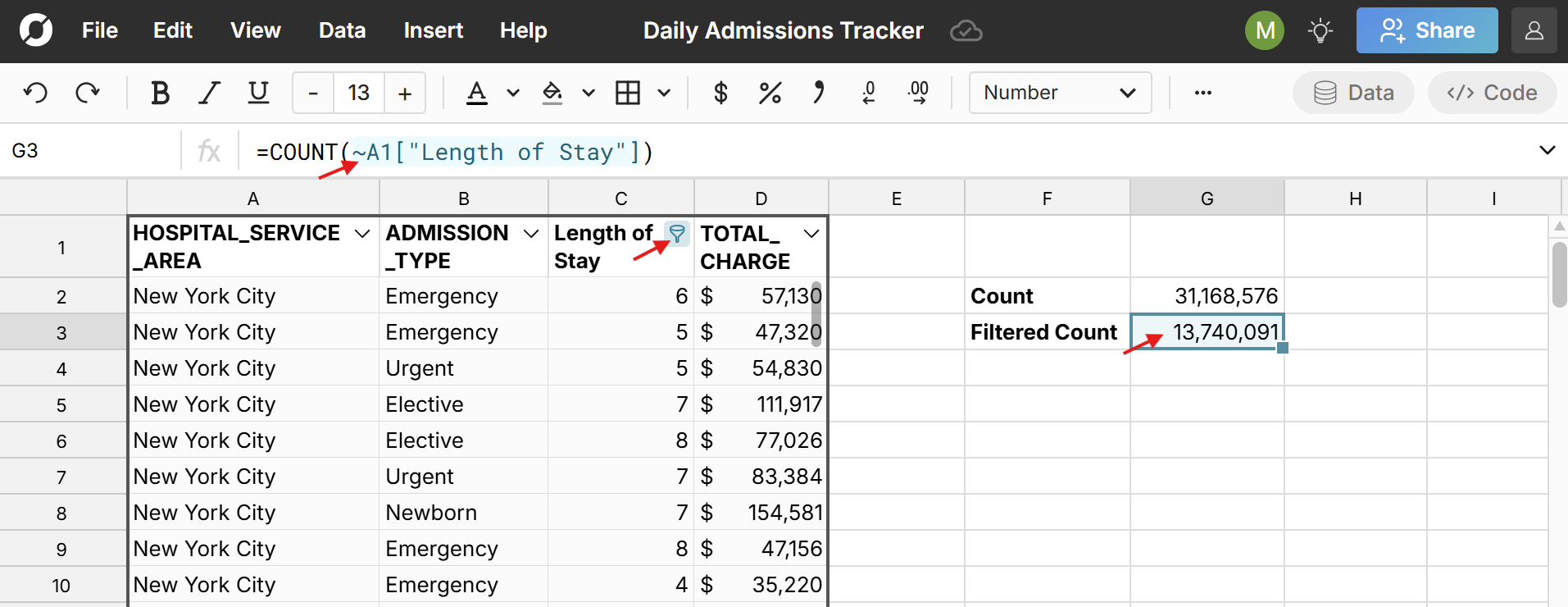The image size is (1568, 607).
Task: Increase font size with plus button
Action: pos(405,93)
